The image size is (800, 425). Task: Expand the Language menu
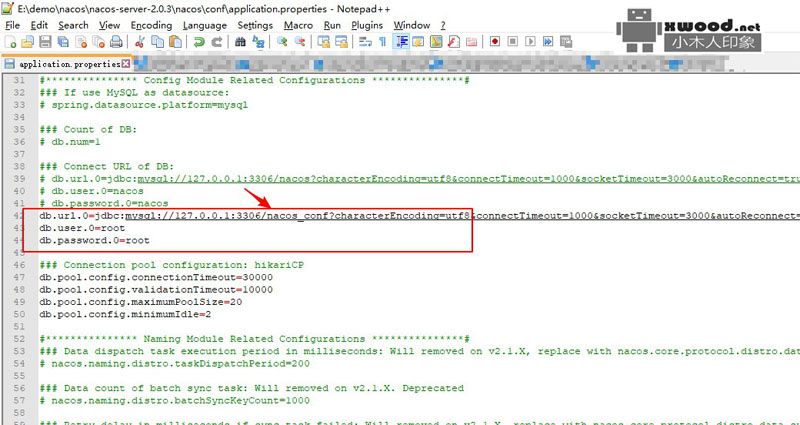pos(204,25)
